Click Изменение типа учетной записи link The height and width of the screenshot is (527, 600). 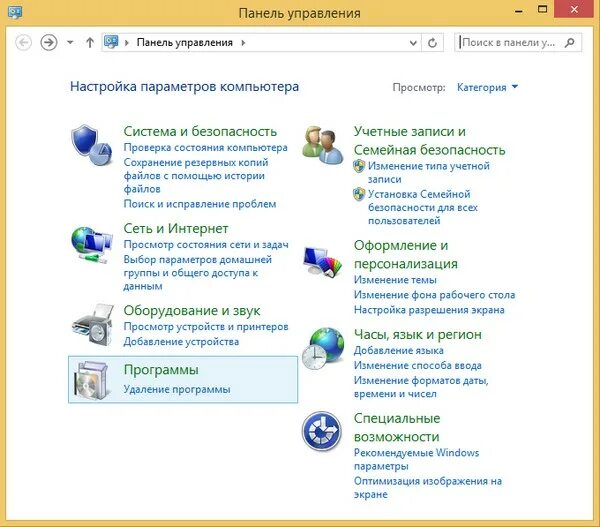point(429,173)
